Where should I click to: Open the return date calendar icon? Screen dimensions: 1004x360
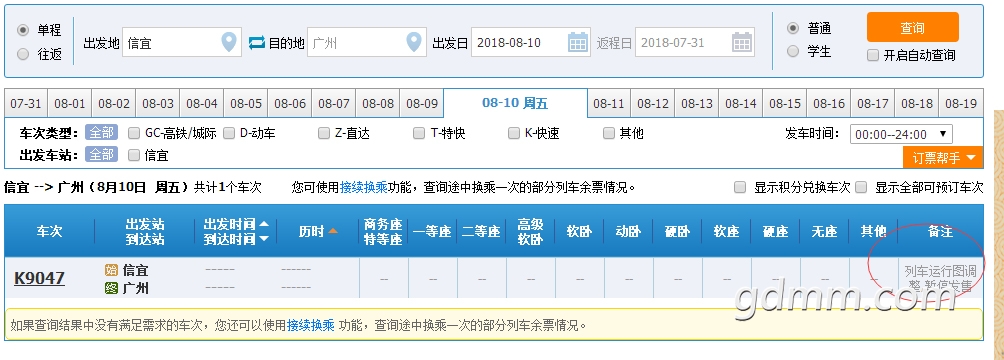pos(741,43)
